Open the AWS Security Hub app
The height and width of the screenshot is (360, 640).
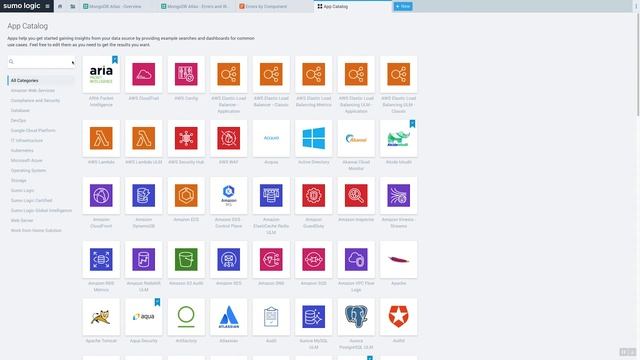186,138
